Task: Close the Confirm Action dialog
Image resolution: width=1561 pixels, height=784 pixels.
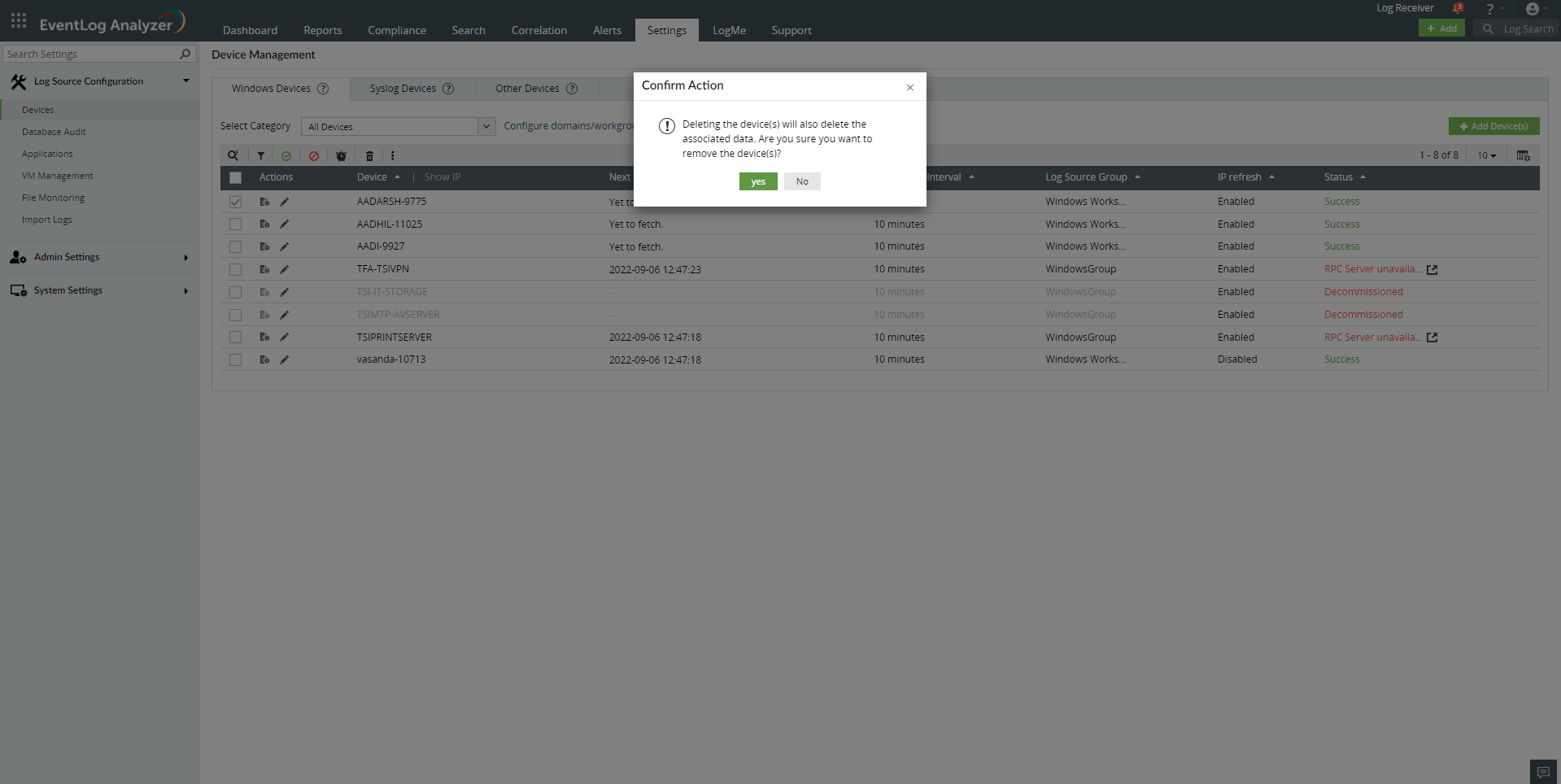Action: click(x=909, y=88)
